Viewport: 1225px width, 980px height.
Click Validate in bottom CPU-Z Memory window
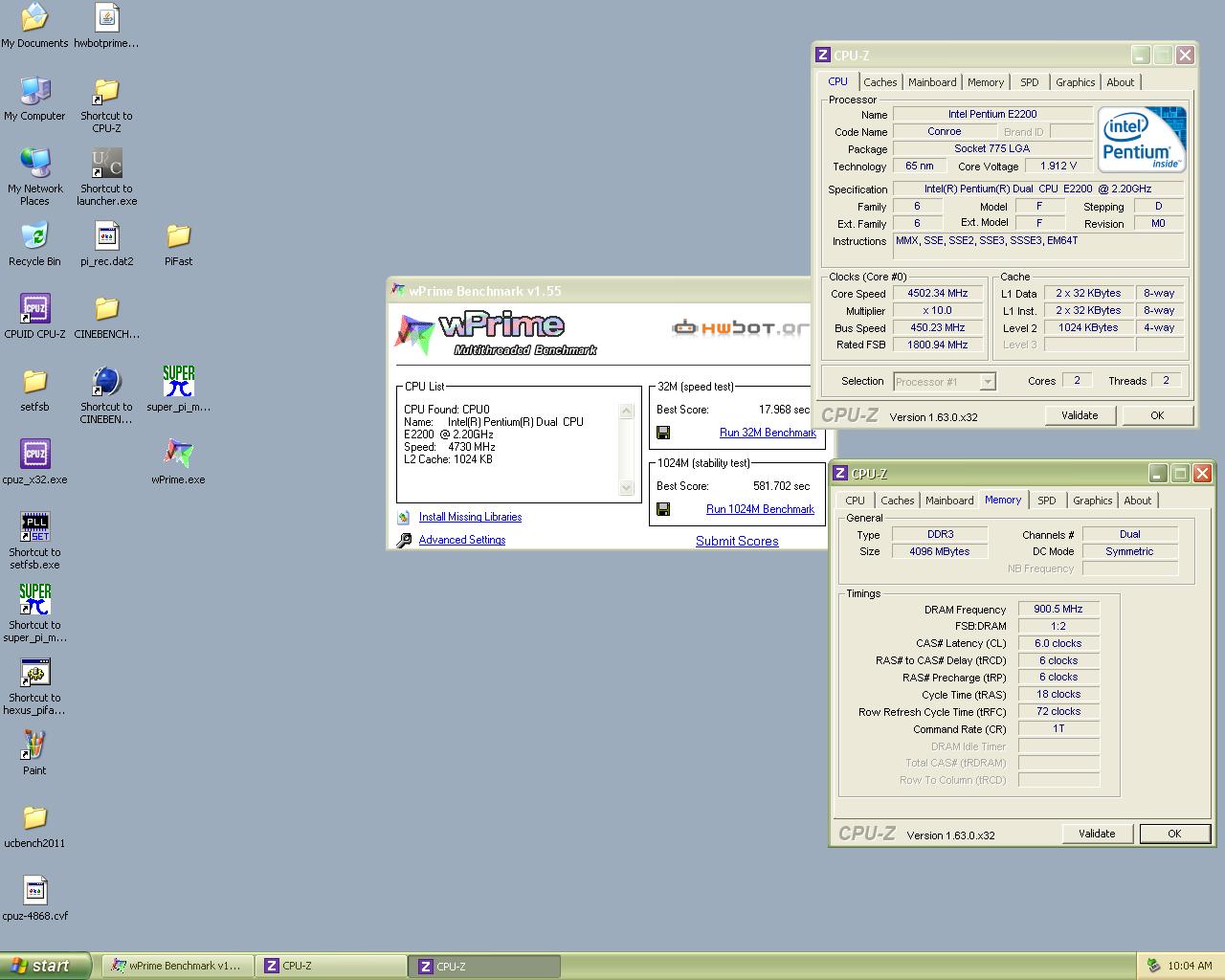(x=1097, y=834)
